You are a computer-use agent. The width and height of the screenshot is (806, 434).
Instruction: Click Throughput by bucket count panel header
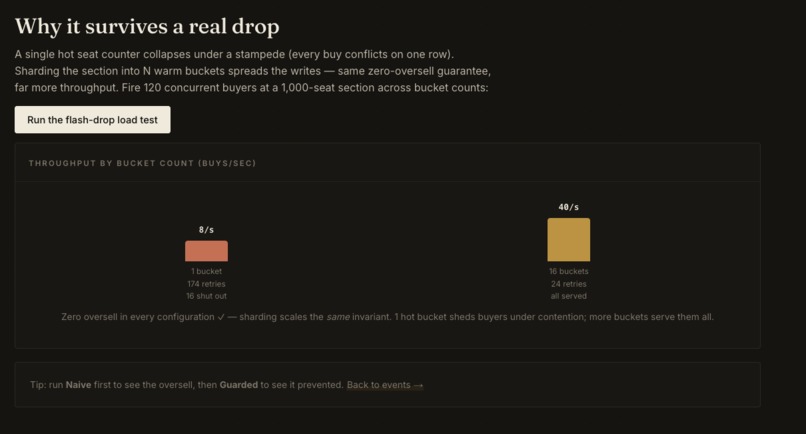pyautogui.click(x=142, y=163)
